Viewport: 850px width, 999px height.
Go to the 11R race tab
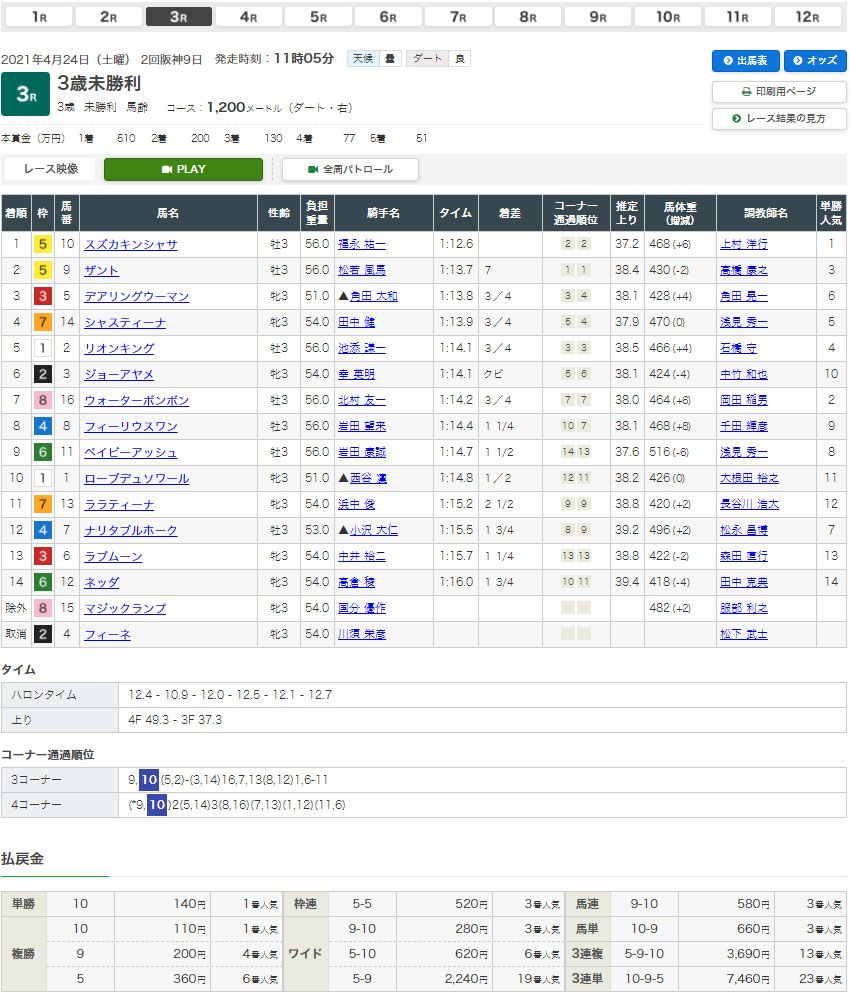737,17
